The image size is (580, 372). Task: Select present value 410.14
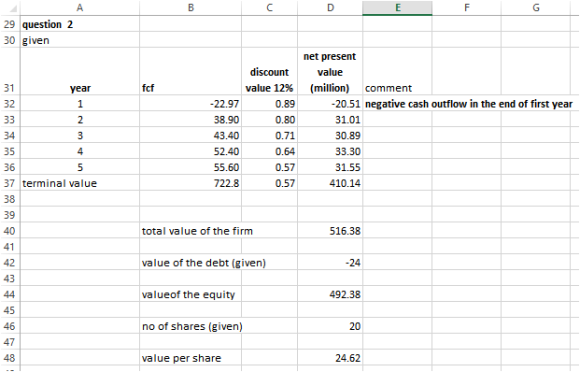[x=330, y=183]
